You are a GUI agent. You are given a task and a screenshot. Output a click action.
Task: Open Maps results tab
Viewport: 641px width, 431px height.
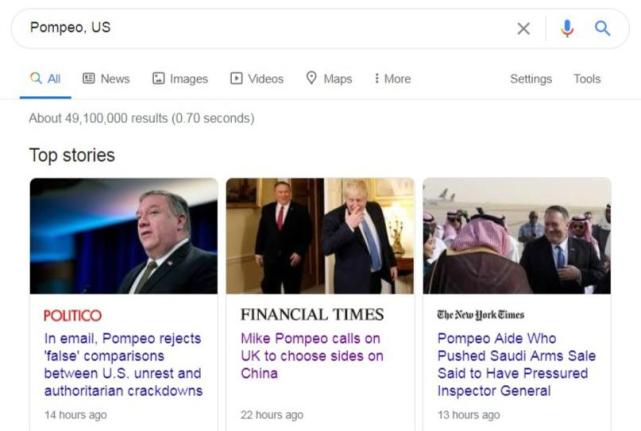tap(329, 79)
